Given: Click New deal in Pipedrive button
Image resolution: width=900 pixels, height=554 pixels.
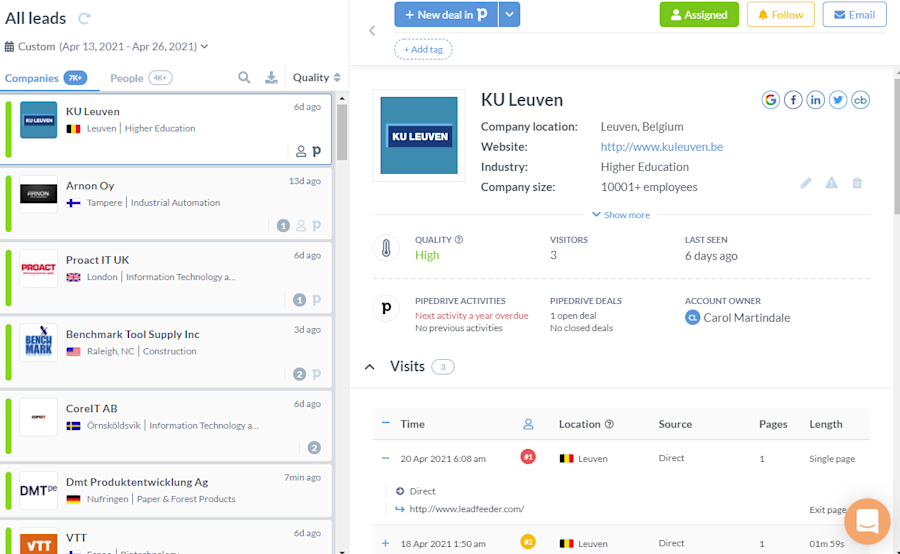Looking at the screenshot, I should point(447,14).
